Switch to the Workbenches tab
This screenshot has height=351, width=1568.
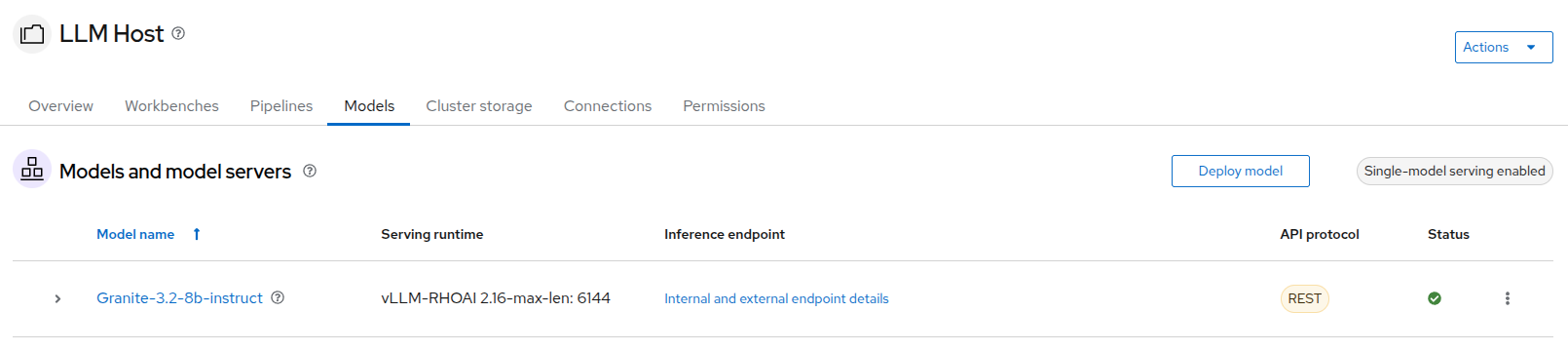171,105
